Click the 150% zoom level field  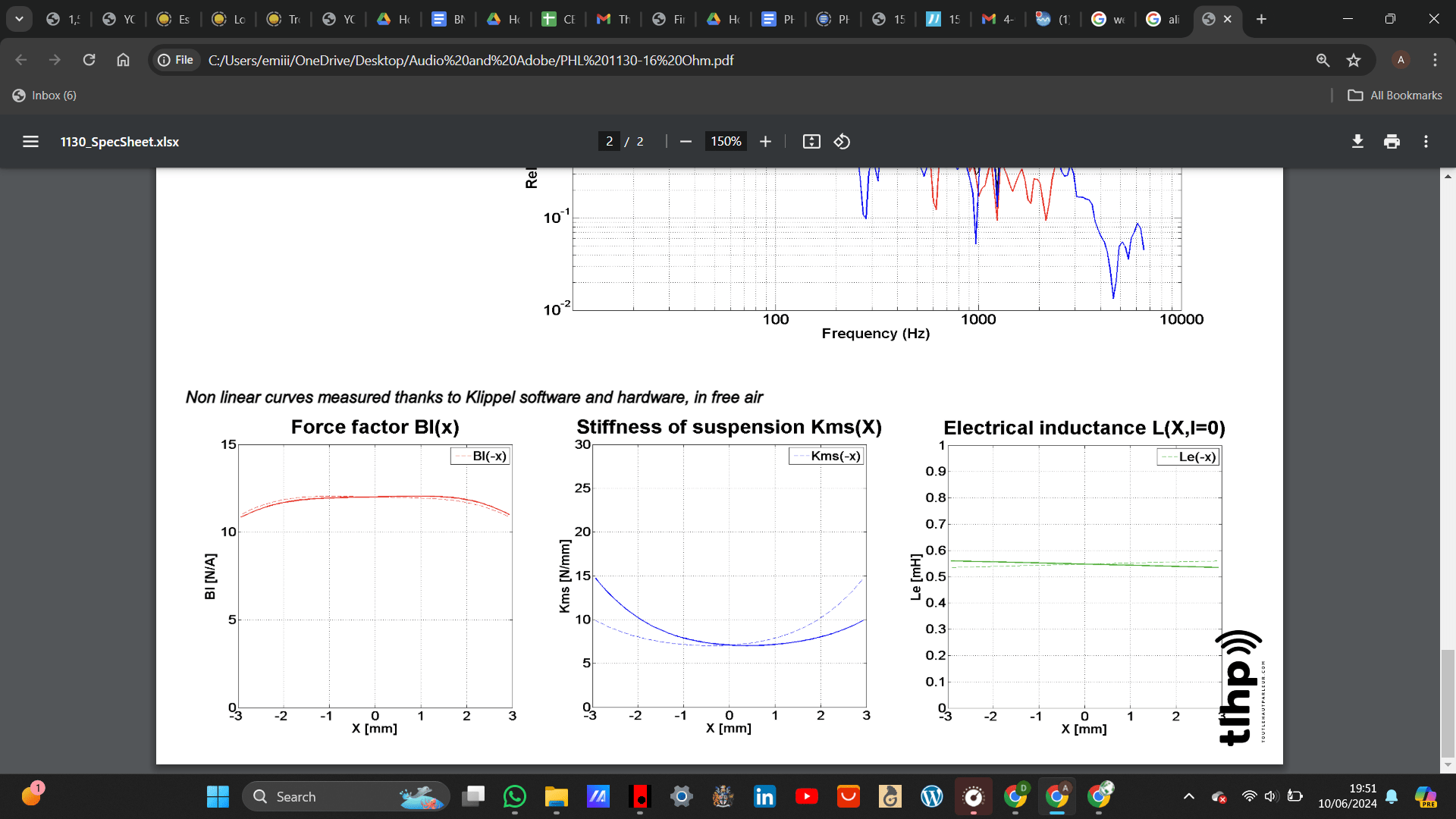pos(726,142)
